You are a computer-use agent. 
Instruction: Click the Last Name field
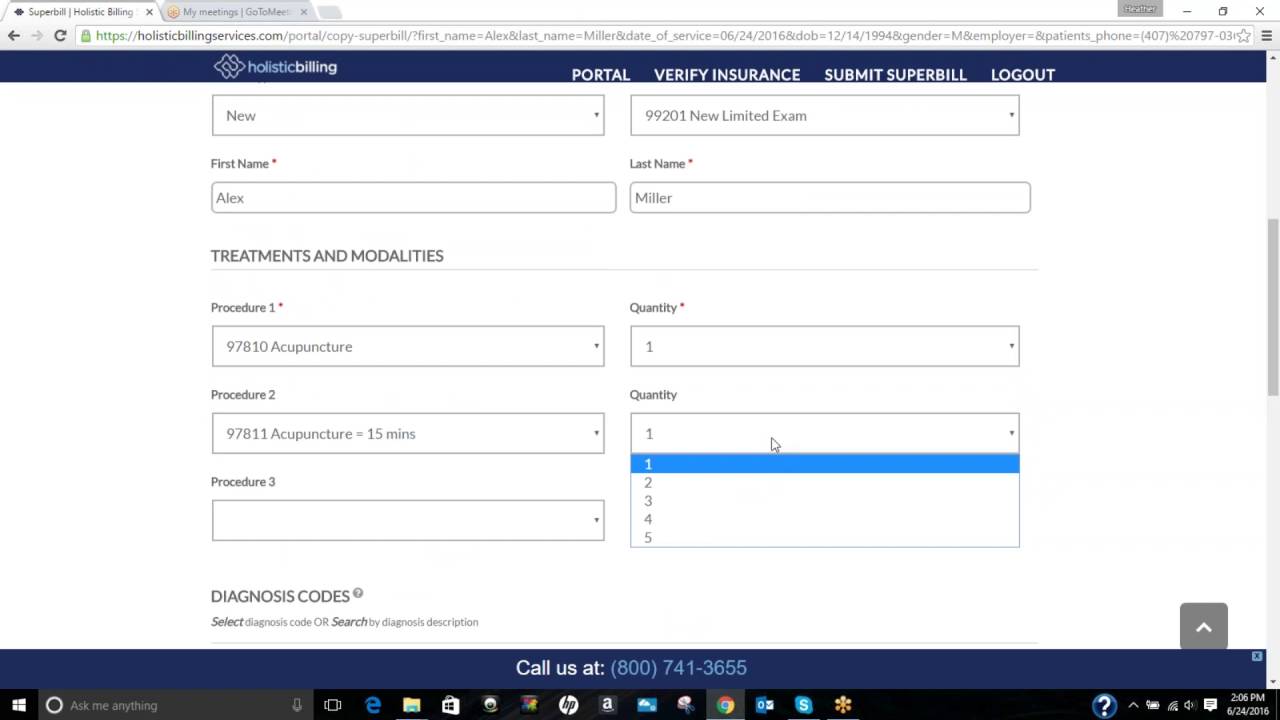(830, 197)
